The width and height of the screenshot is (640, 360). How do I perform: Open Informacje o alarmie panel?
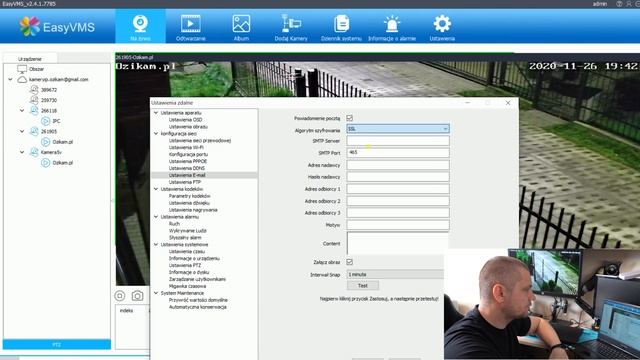(392, 27)
